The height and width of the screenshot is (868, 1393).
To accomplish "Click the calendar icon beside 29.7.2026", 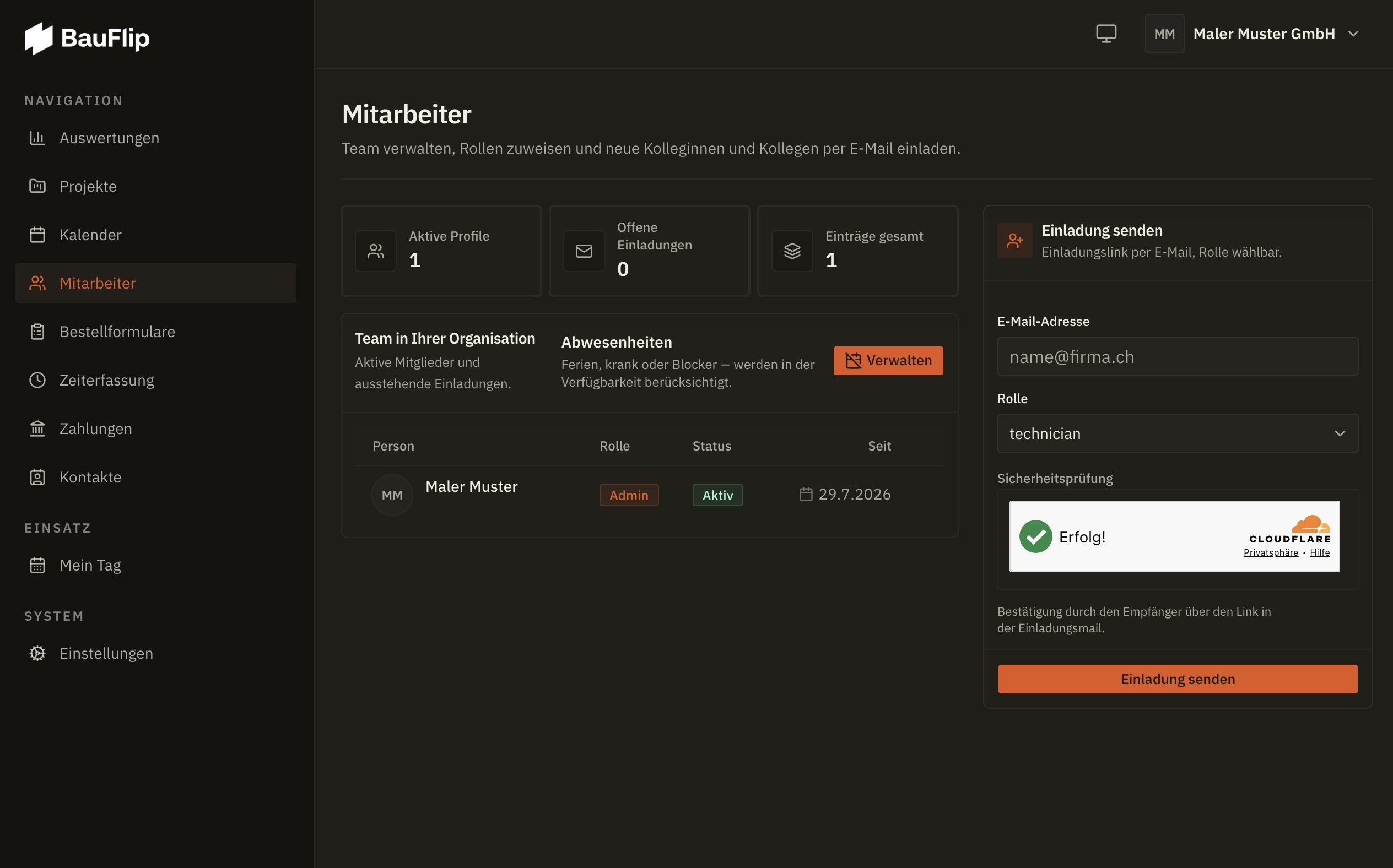I will [x=806, y=494].
